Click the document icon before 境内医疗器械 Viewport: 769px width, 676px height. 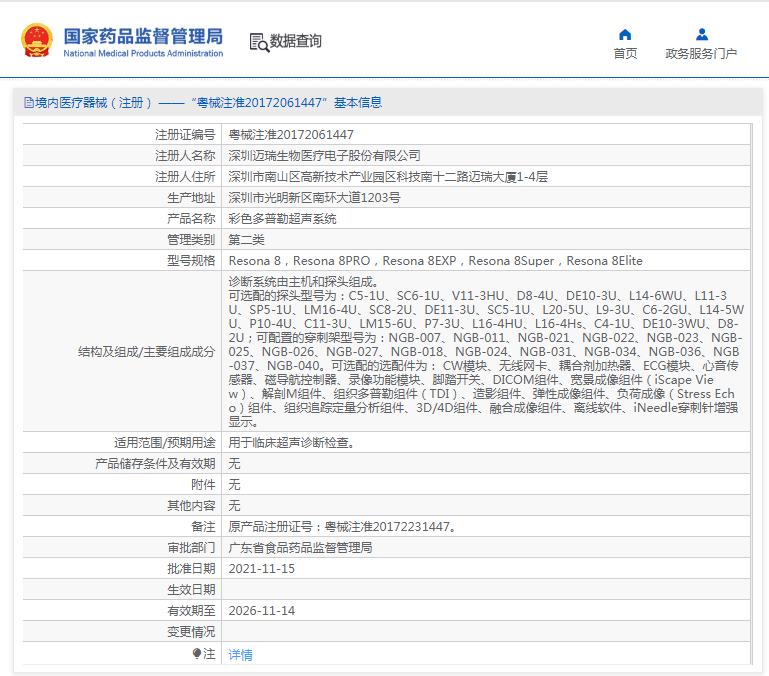[28, 102]
